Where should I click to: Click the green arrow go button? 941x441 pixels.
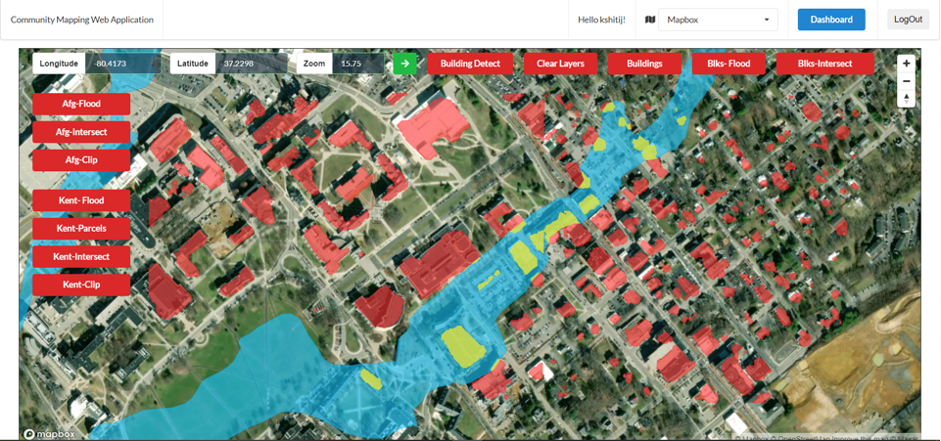click(405, 63)
